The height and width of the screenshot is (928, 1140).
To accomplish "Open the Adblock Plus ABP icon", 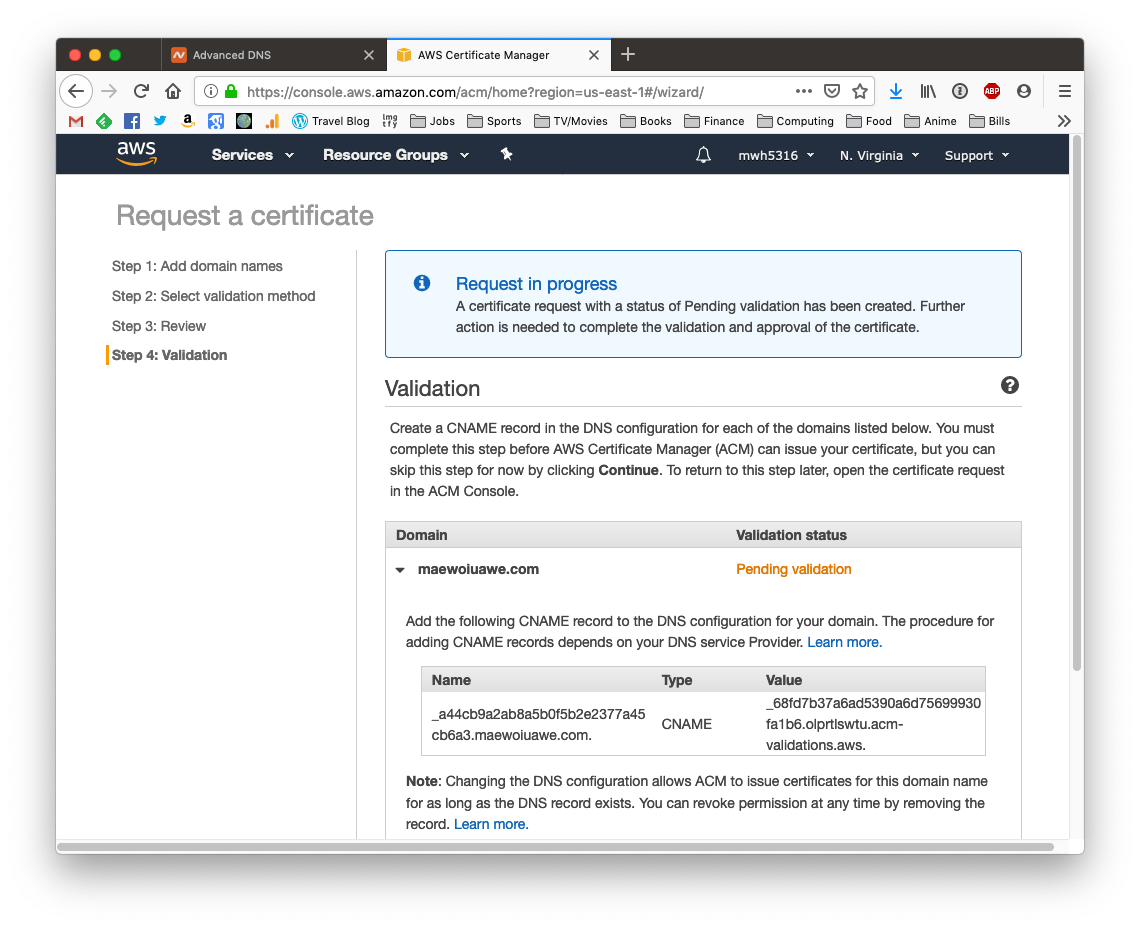I will coord(992,91).
